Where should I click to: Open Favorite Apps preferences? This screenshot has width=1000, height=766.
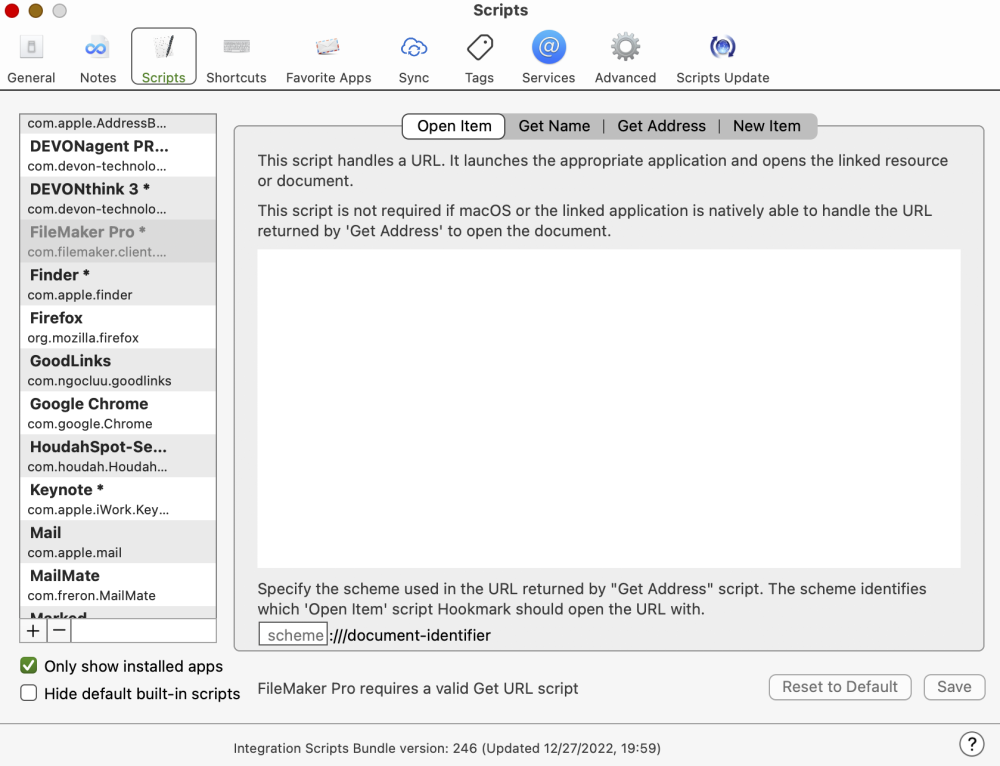(x=328, y=58)
